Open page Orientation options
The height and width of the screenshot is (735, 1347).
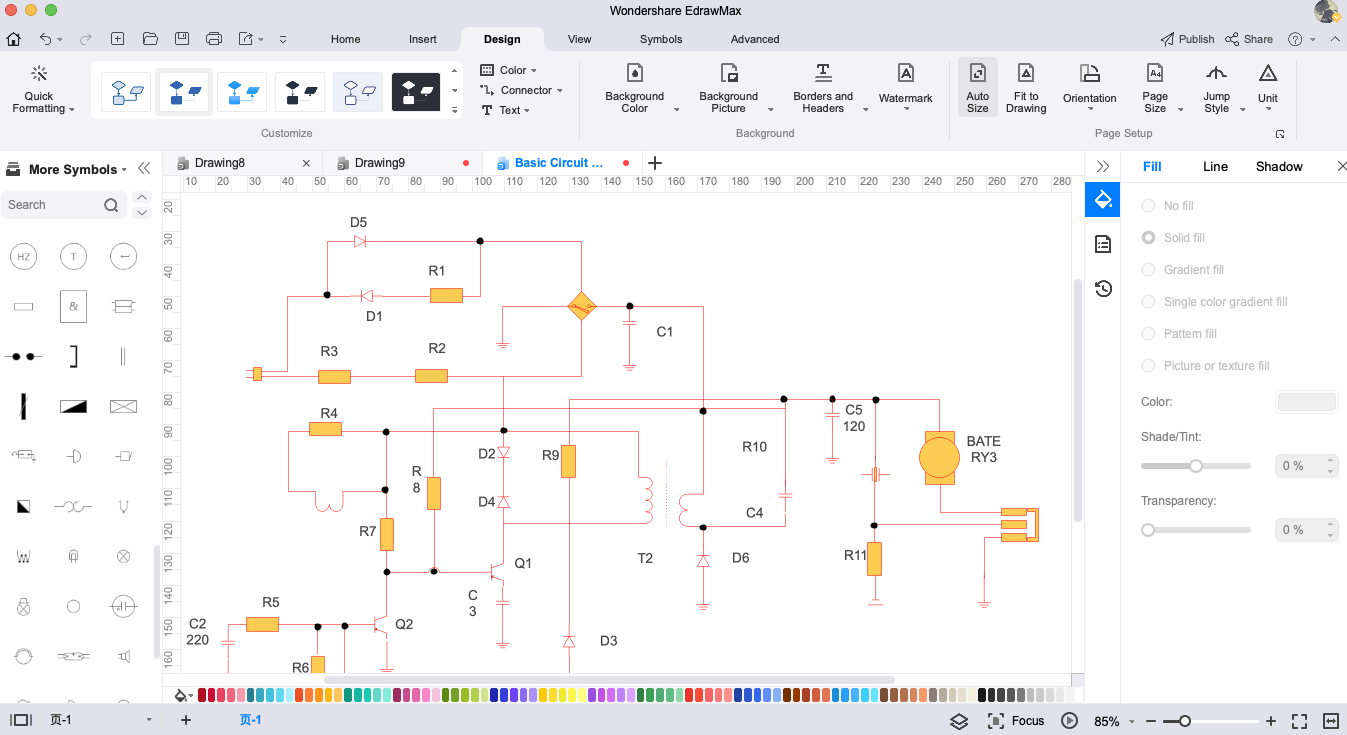pyautogui.click(x=1089, y=88)
